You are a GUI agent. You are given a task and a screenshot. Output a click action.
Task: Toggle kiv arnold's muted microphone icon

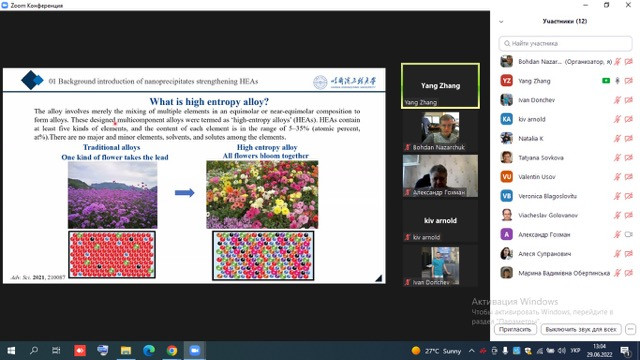(618, 119)
